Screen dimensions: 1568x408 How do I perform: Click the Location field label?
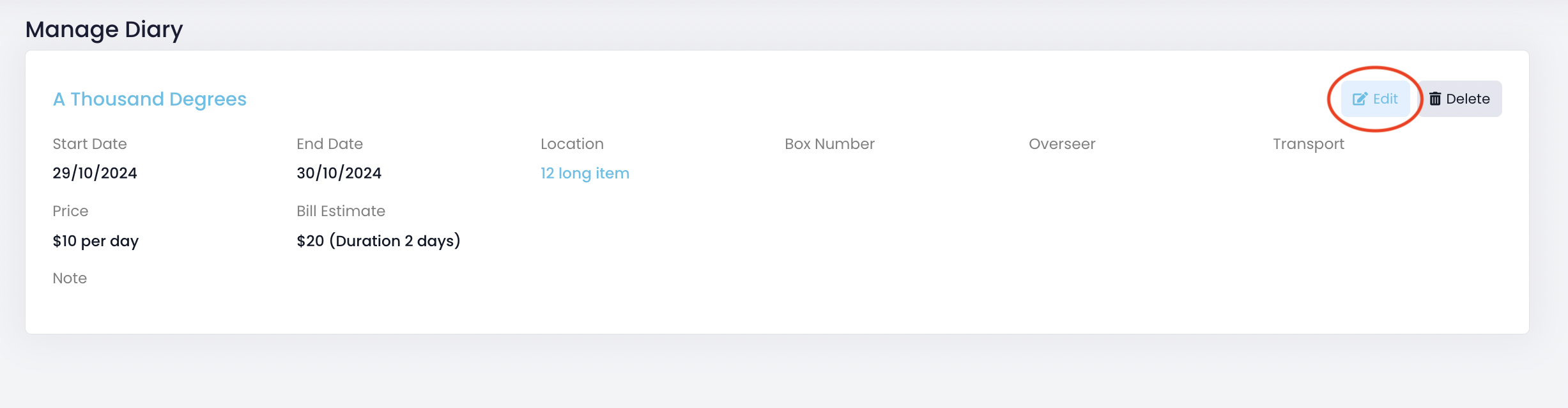(572, 144)
